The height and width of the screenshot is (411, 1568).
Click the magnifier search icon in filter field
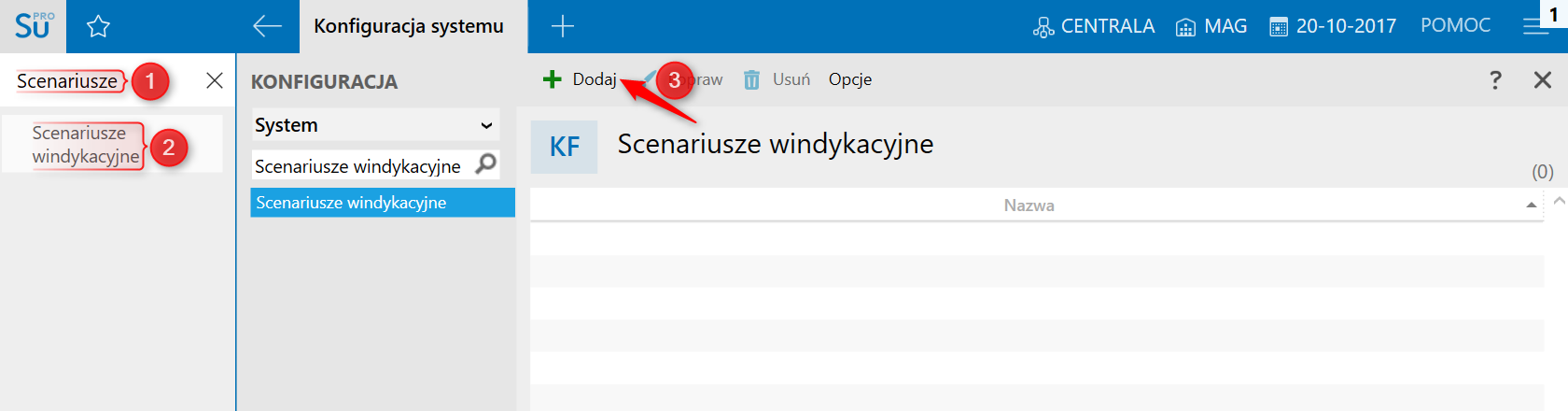486,164
